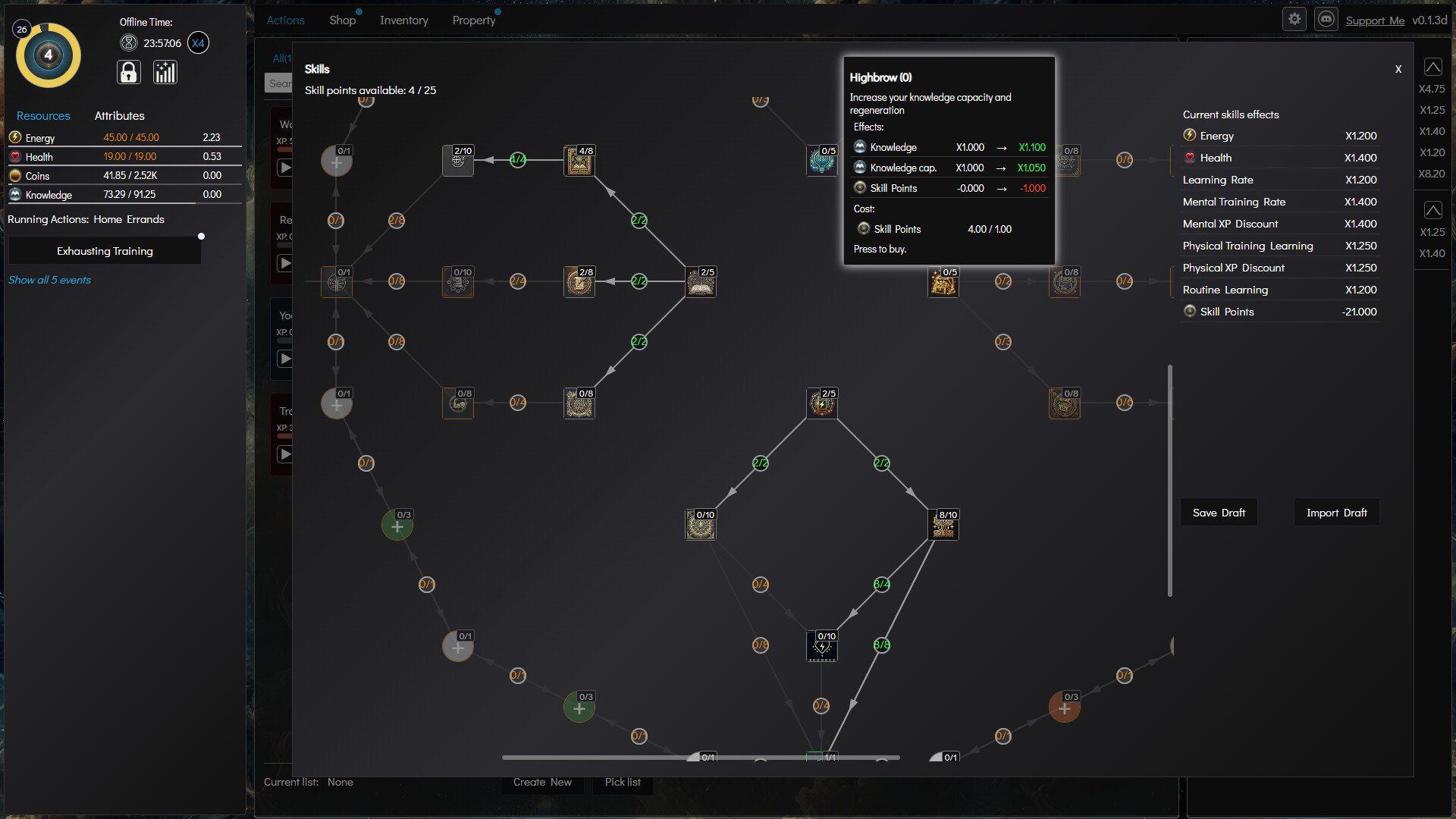Select the 2/10 globe skill node
Viewport: 1456px width, 819px height.
point(457,161)
